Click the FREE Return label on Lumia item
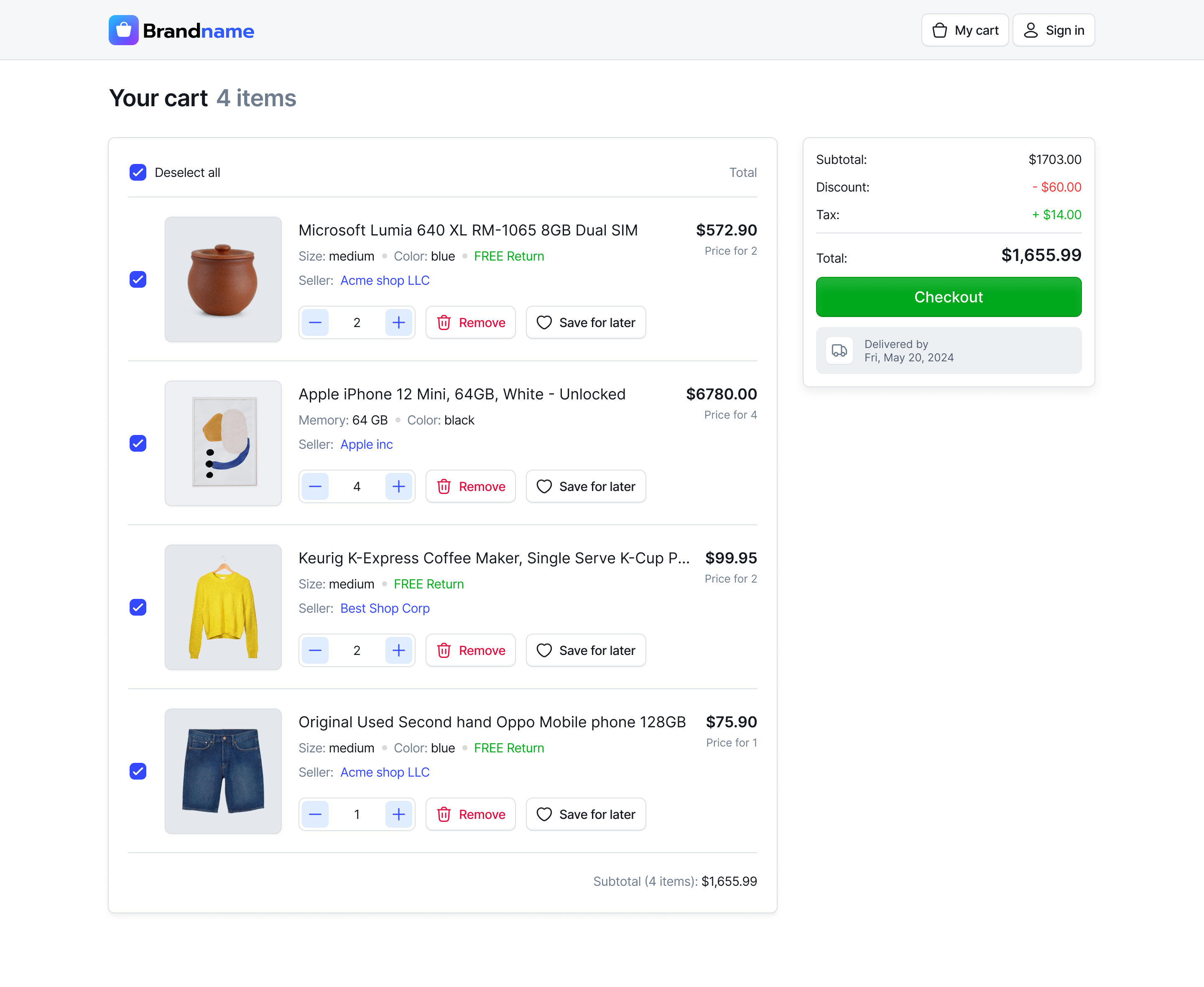1204x987 pixels. 509,256
